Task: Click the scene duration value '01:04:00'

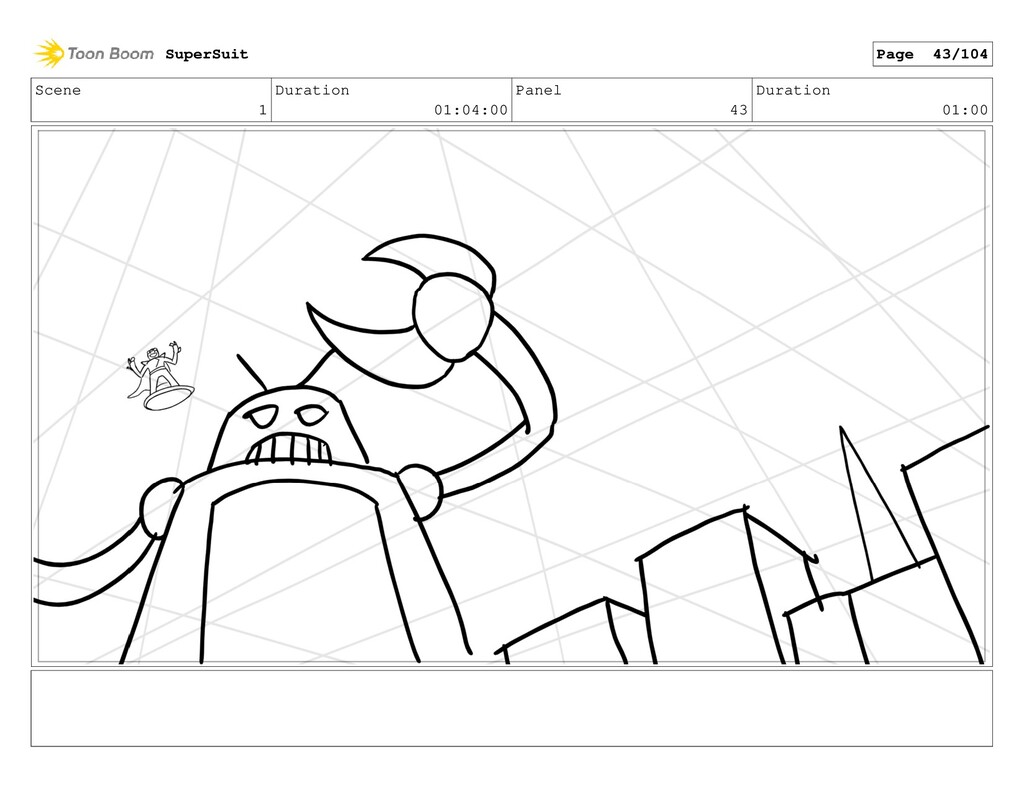Action: tap(471, 110)
